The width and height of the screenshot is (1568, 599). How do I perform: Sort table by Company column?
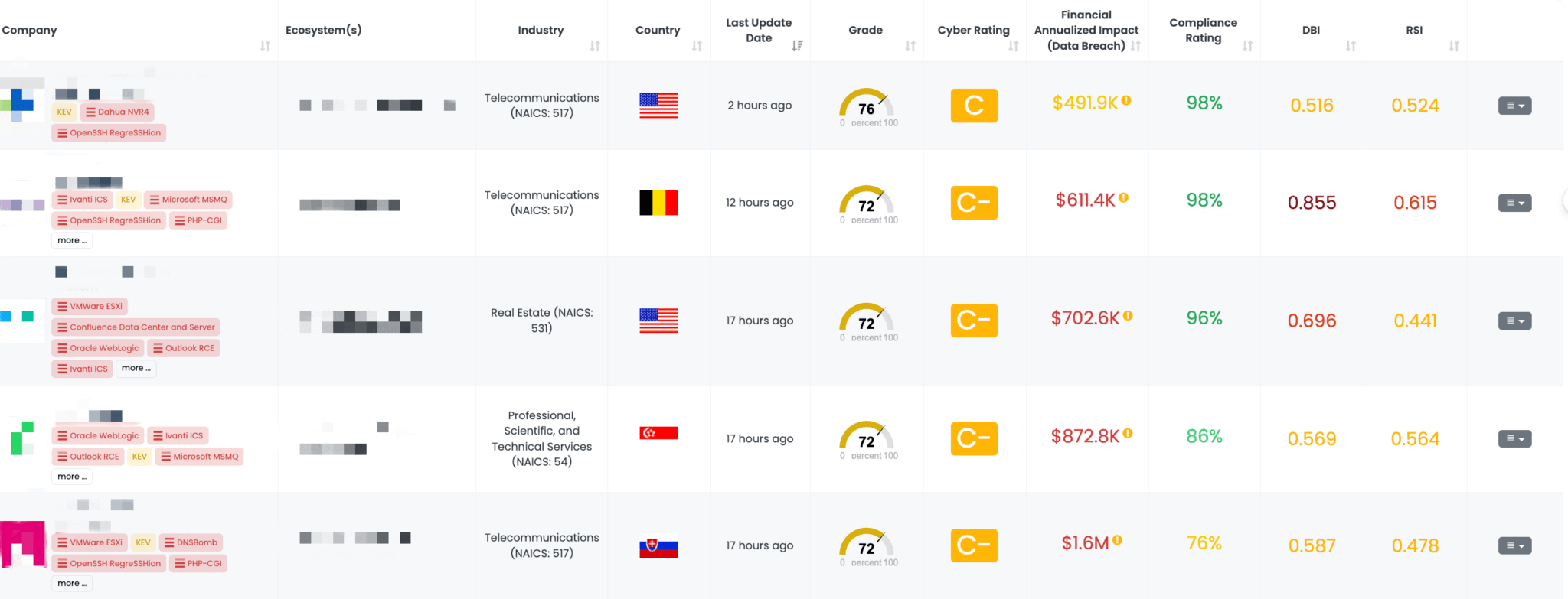click(x=265, y=46)
